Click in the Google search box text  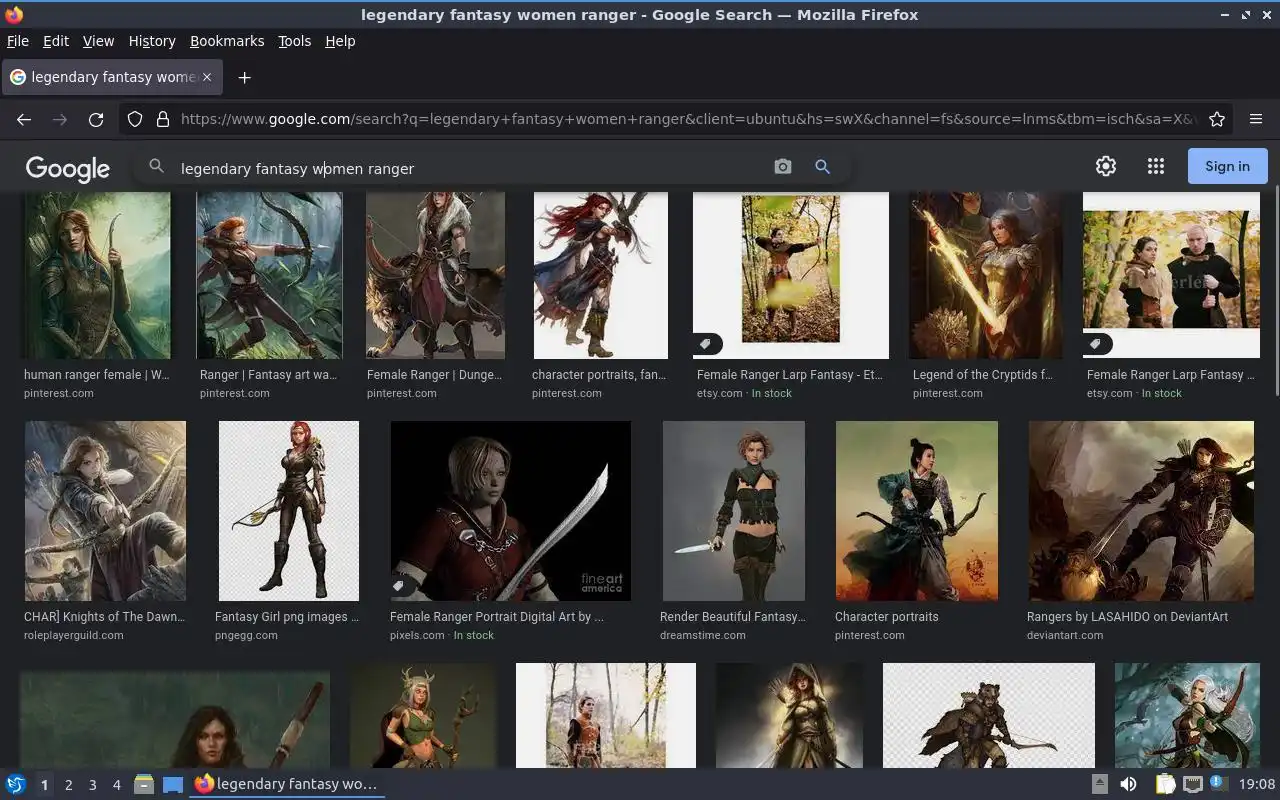pos(297,168)
